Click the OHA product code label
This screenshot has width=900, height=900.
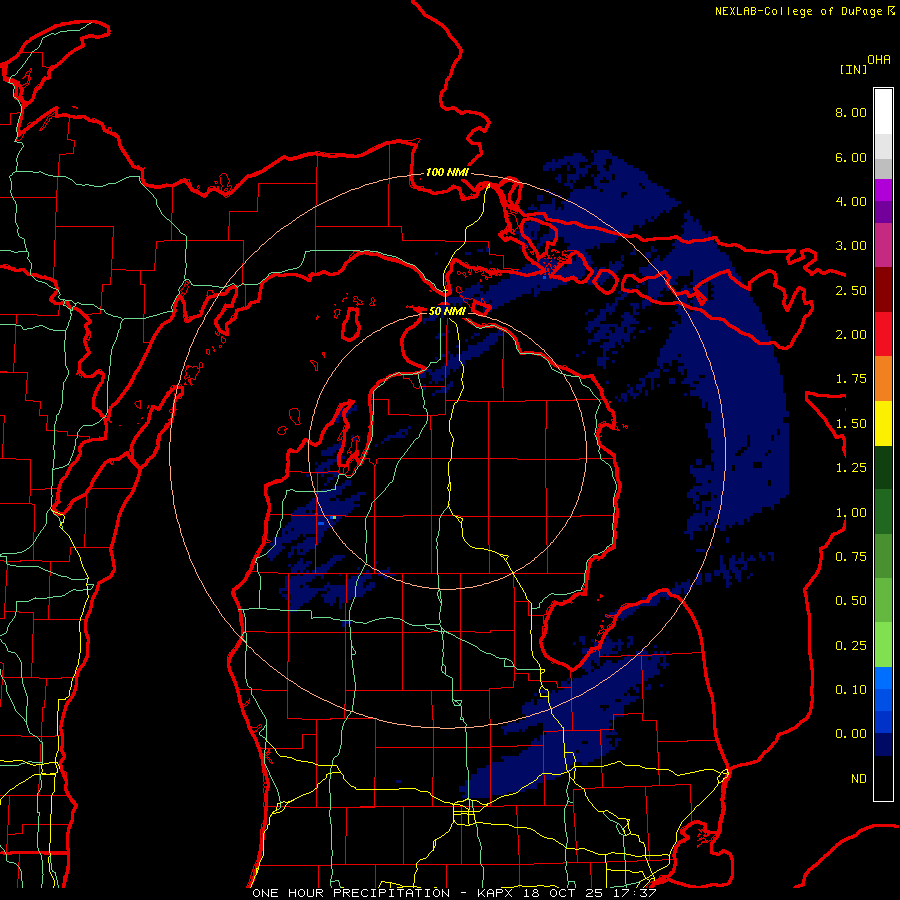(879, 60)
